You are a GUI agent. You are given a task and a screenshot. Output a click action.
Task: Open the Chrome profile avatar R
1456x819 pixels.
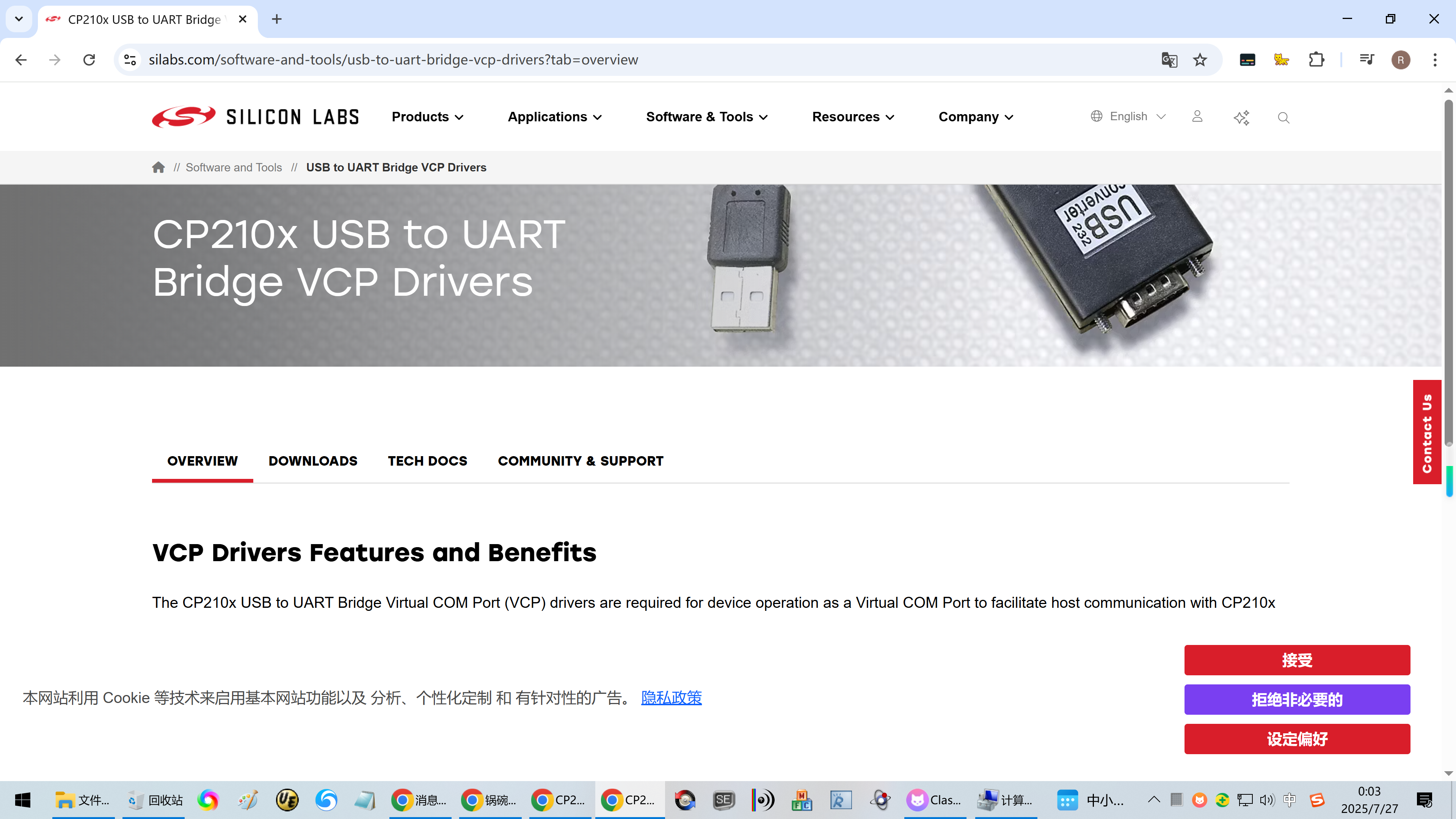click(1401, 60)
